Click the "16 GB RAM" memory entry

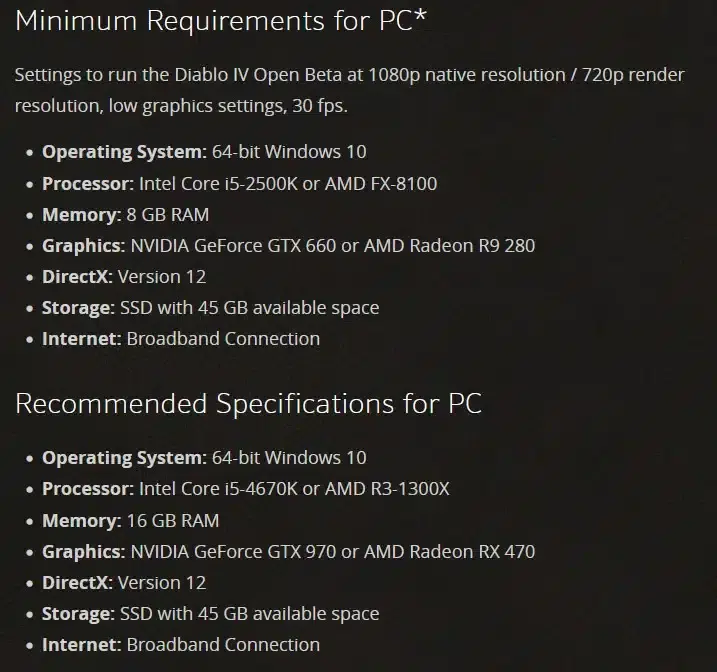click(173, 520)
